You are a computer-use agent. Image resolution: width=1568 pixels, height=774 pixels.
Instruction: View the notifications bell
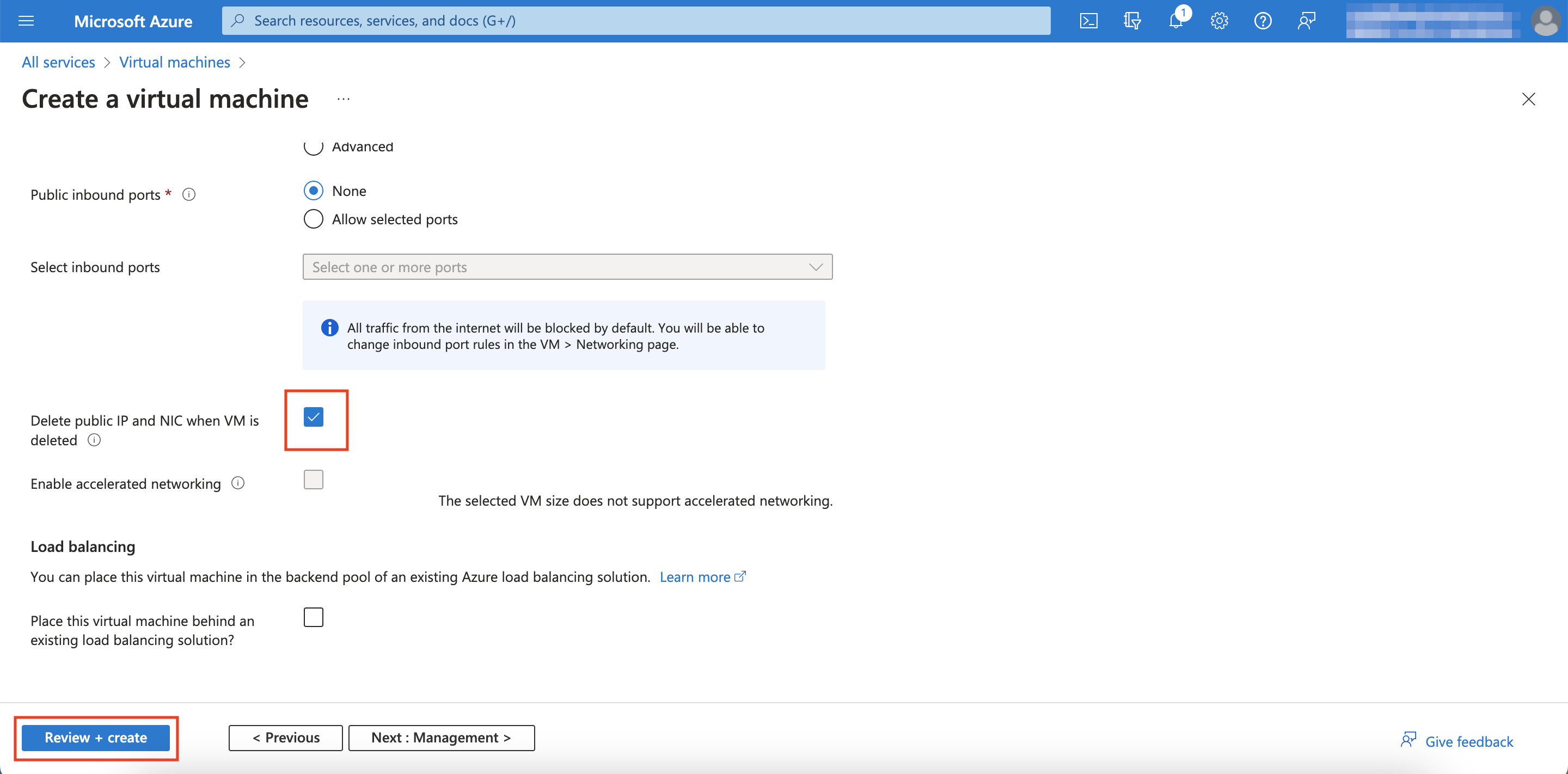pos(1175,20)
